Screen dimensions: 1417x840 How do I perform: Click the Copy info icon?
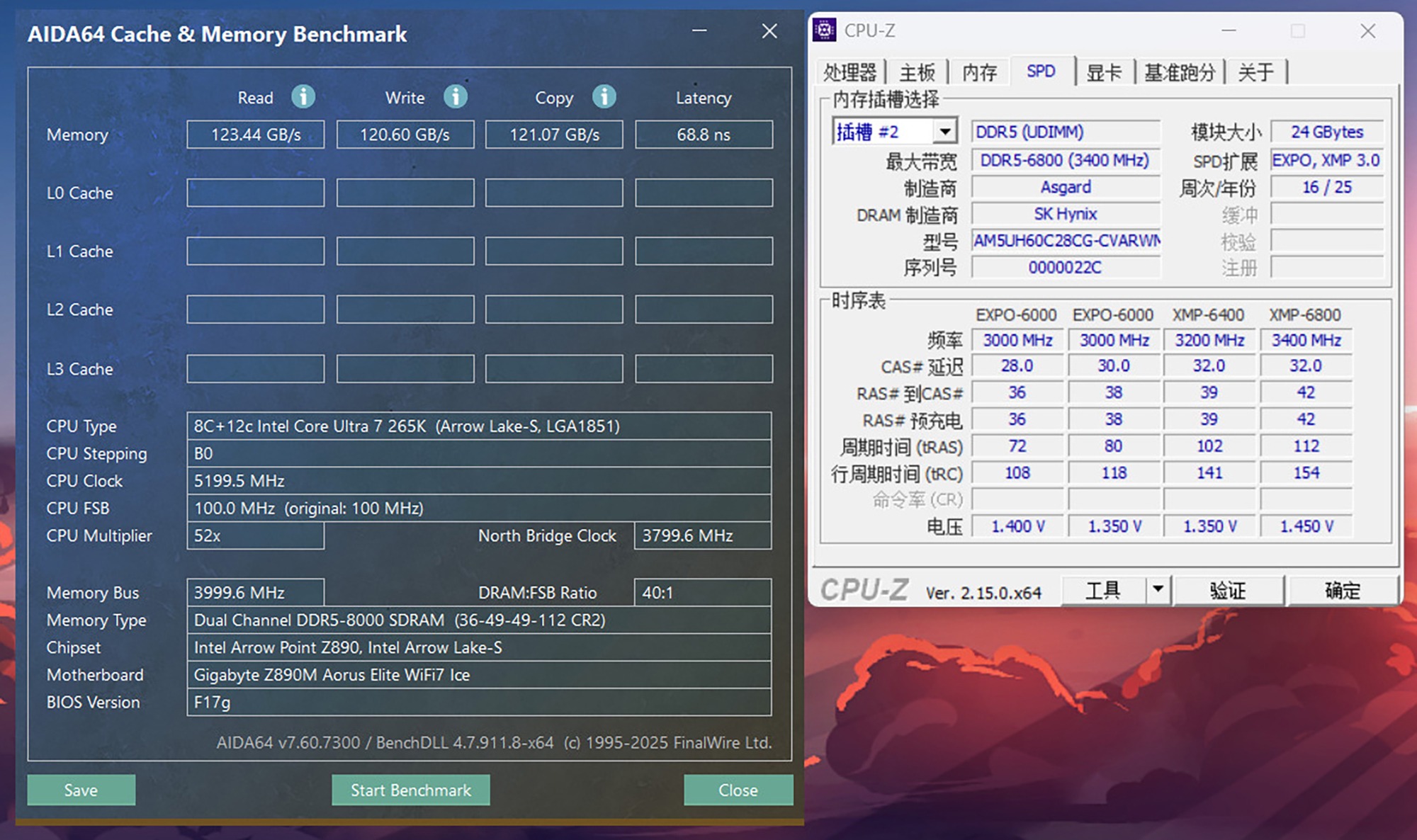coord(604,96)
